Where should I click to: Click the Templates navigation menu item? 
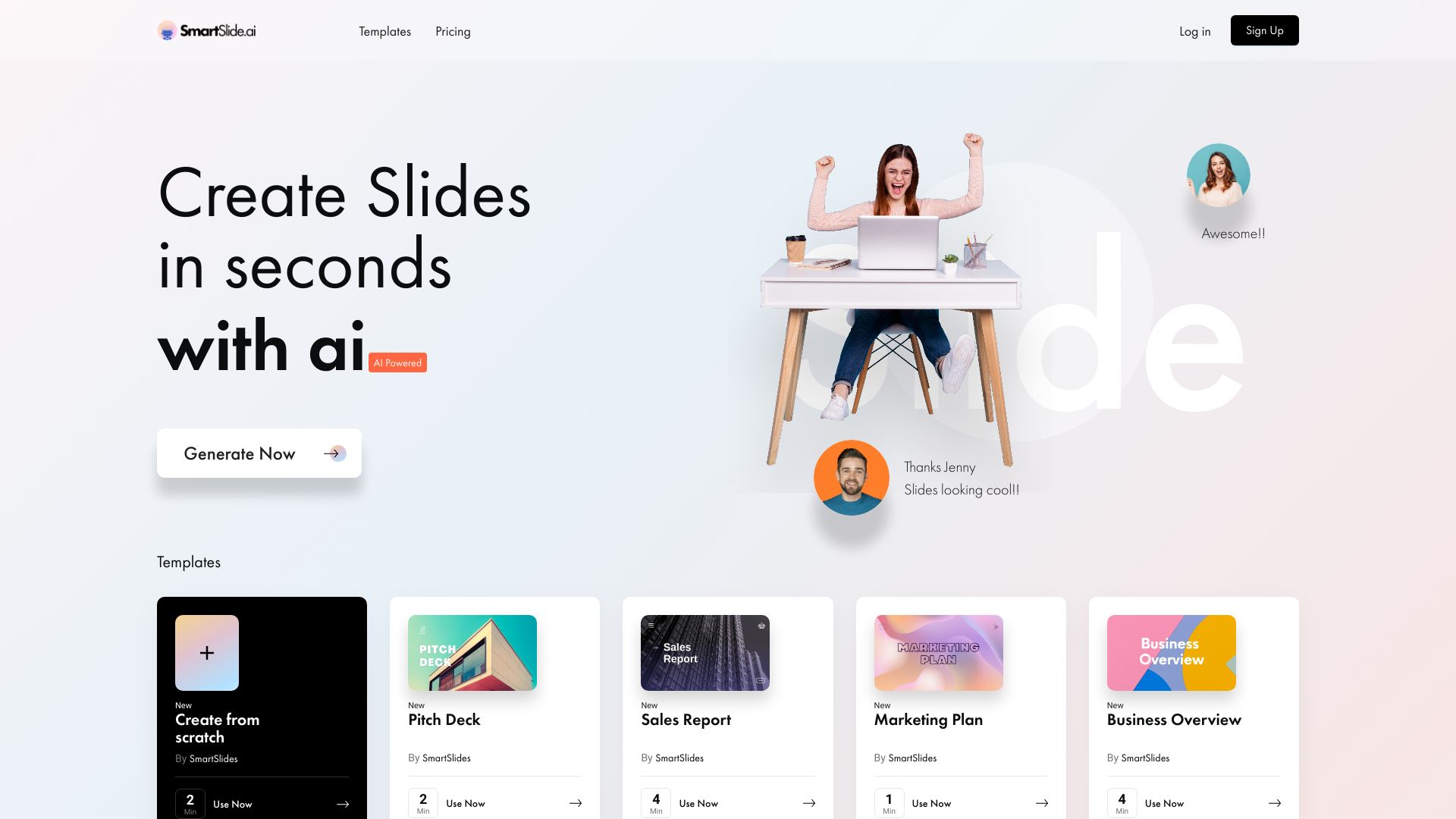[385, 30]
